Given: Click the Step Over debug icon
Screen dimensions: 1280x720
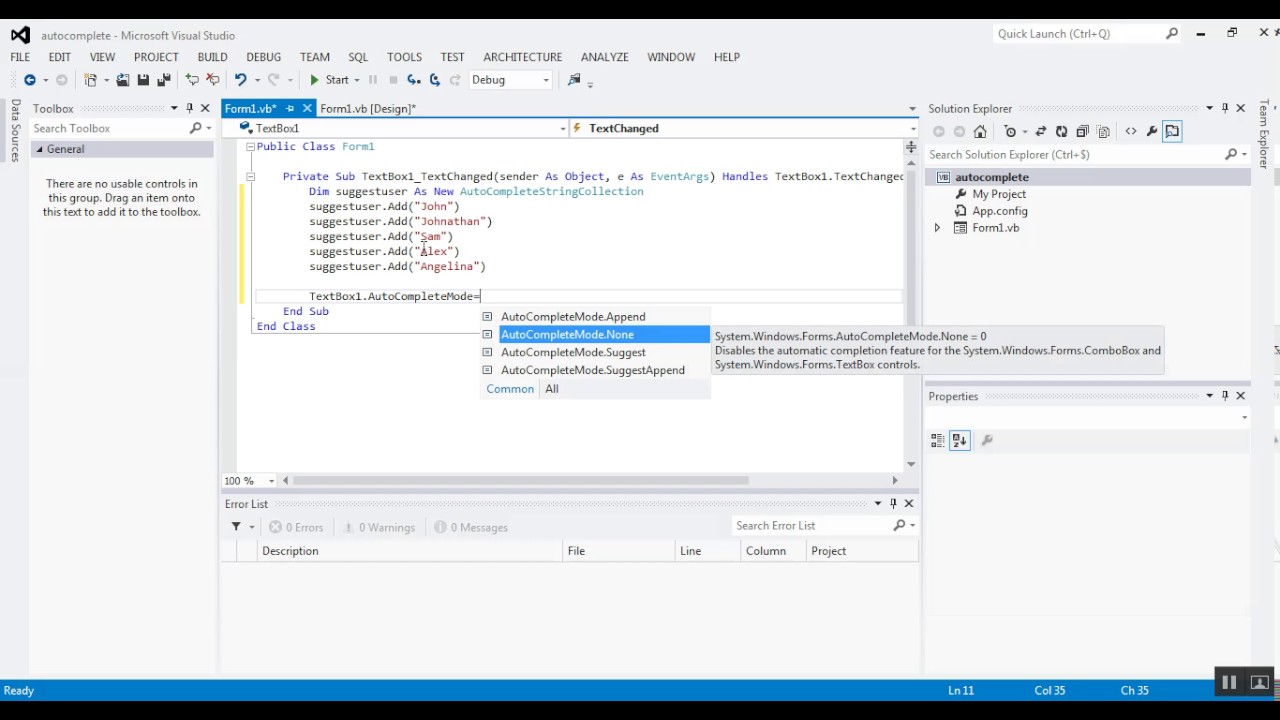Looking at the screenshot, I should click(434, 80).
